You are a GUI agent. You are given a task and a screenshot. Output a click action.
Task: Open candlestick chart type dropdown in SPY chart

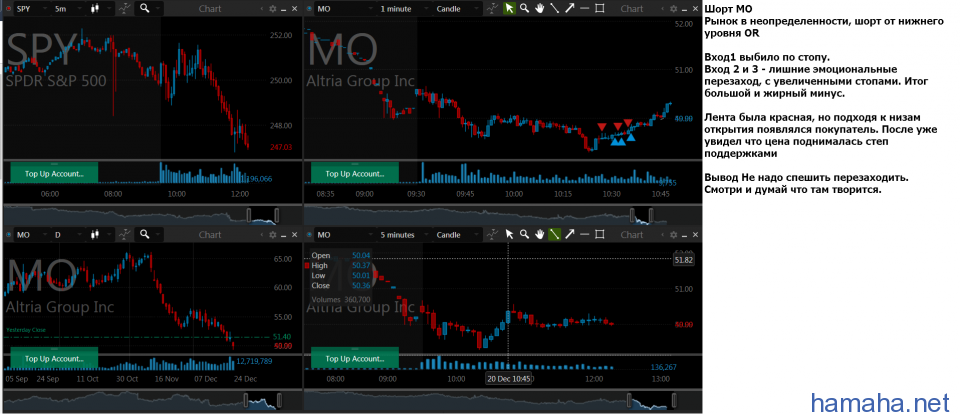[x=99, y=9]
